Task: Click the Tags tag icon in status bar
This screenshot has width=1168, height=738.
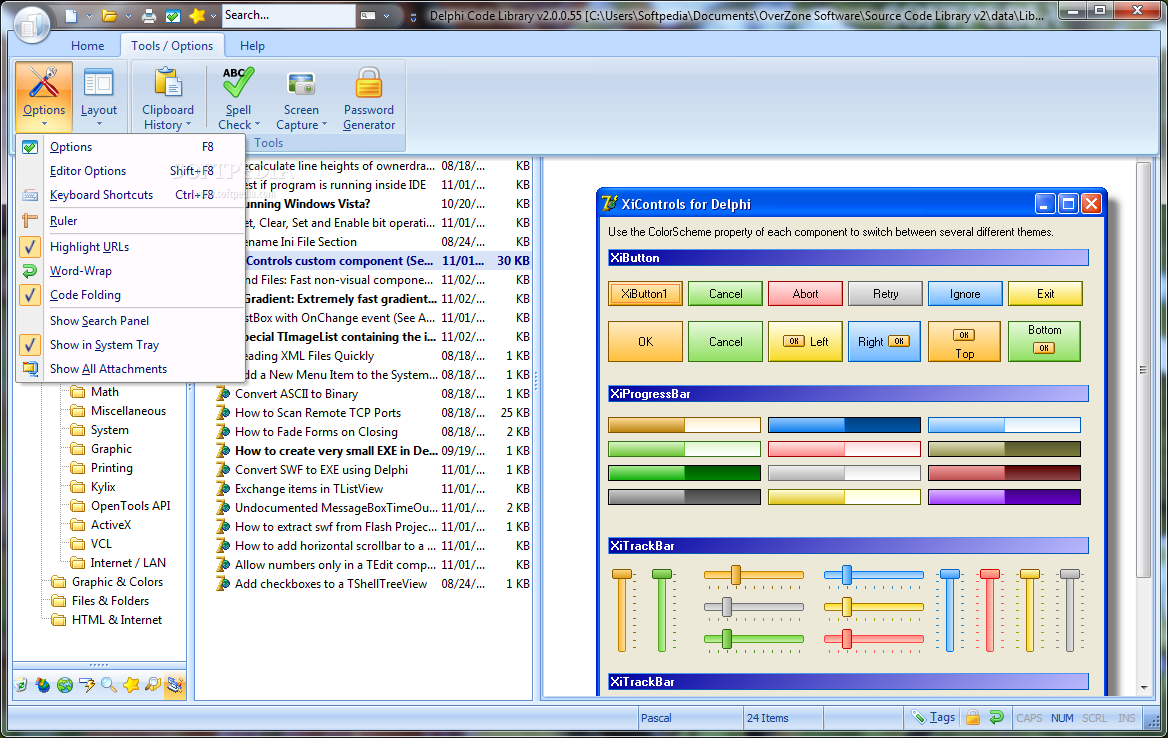Action: [918, 717]
